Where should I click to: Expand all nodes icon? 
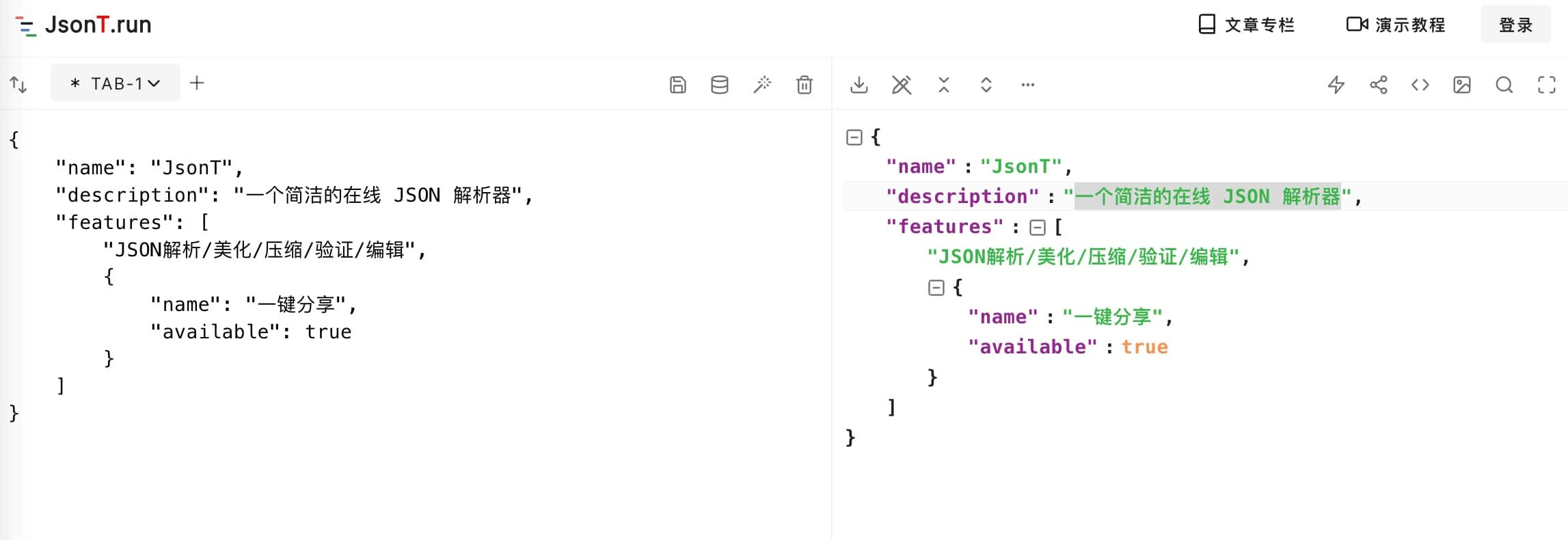tap(986, 85)
